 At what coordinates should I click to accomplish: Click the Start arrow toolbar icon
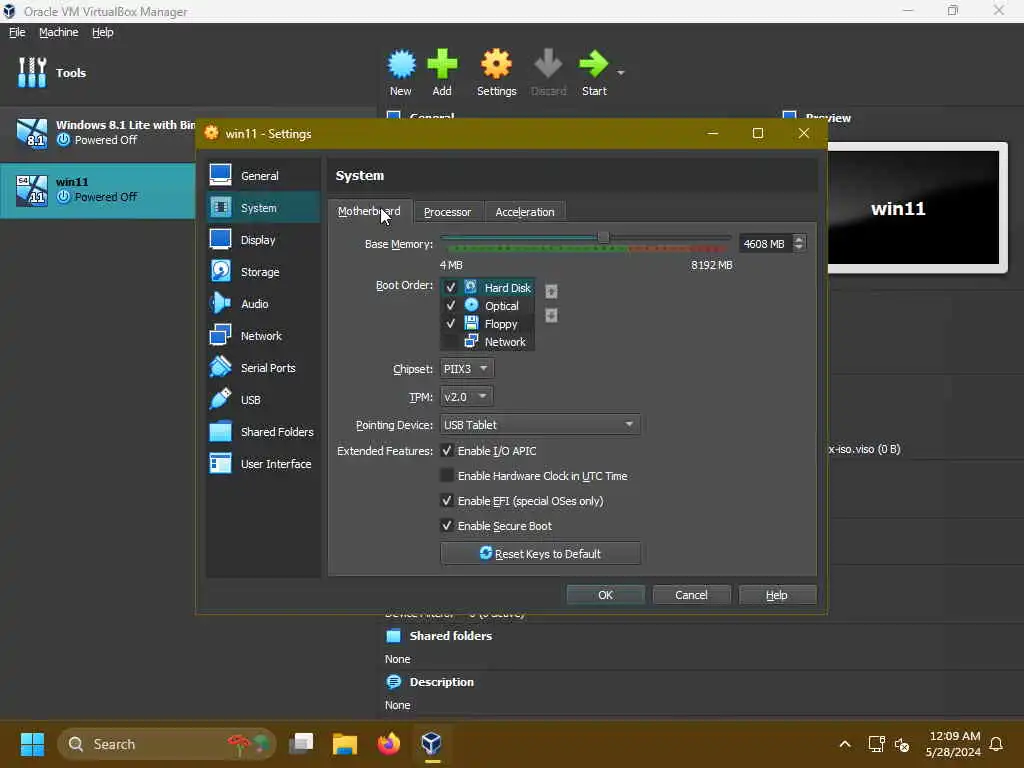click(594, 72)
